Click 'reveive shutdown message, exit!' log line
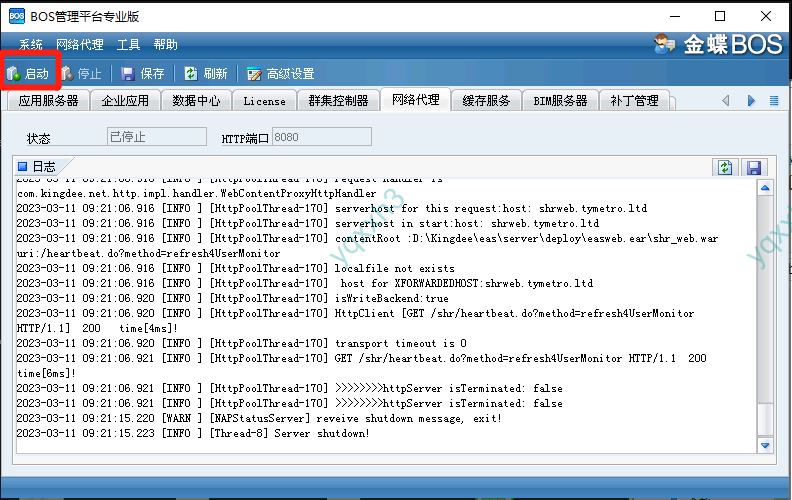The height and width of the screenshot is (500, 792). [x=259, y=418]
